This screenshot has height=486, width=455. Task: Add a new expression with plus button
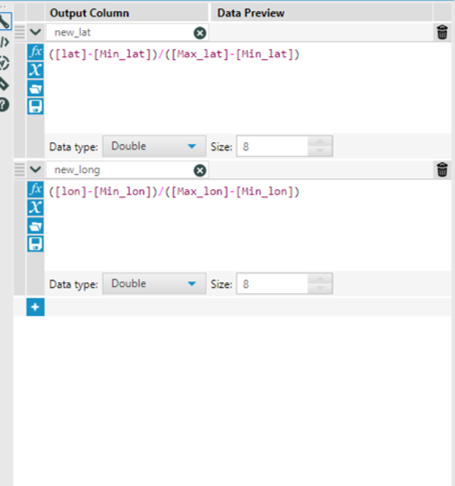point(35,307)
